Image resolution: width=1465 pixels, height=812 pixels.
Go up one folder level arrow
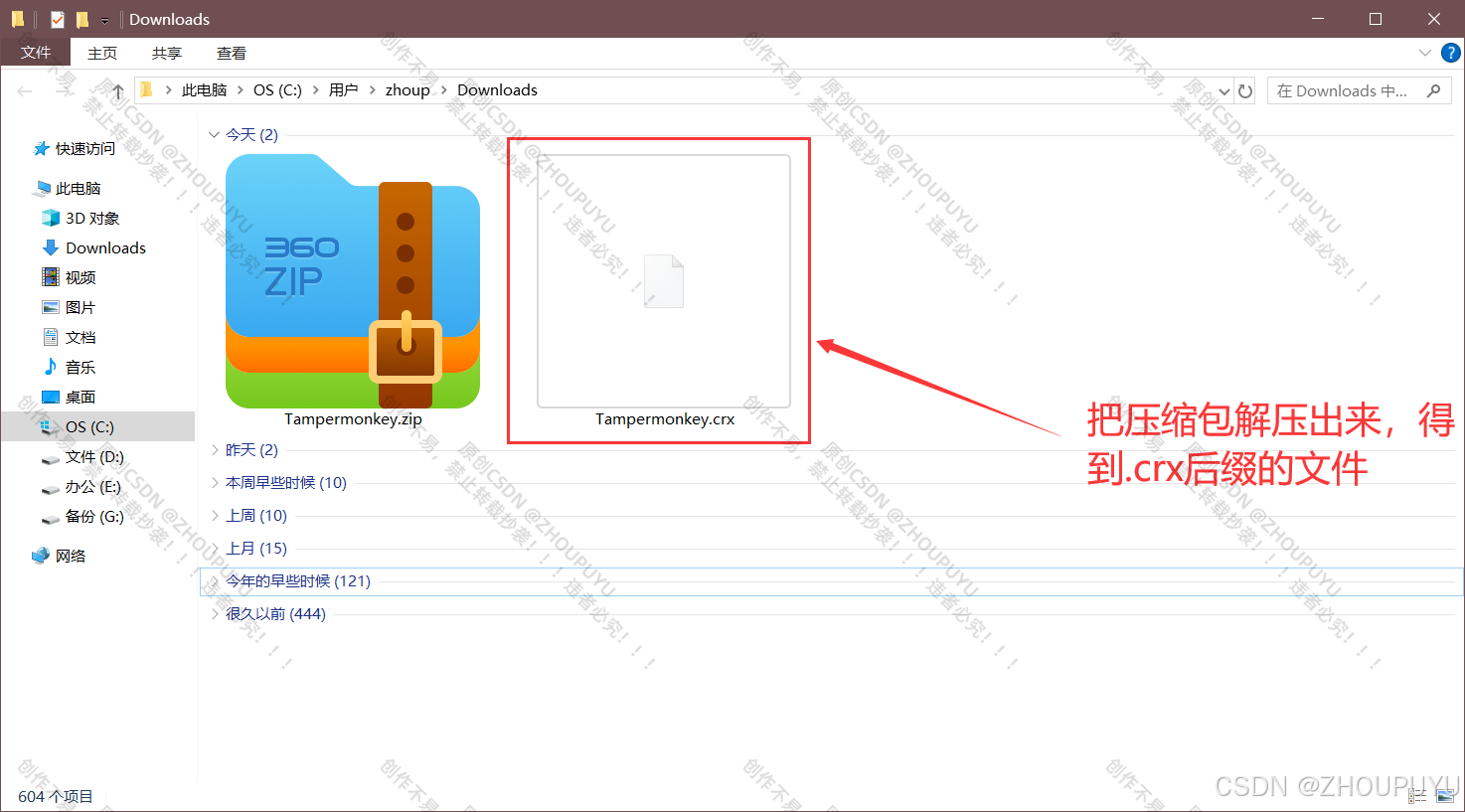click(x=117, y=91)
